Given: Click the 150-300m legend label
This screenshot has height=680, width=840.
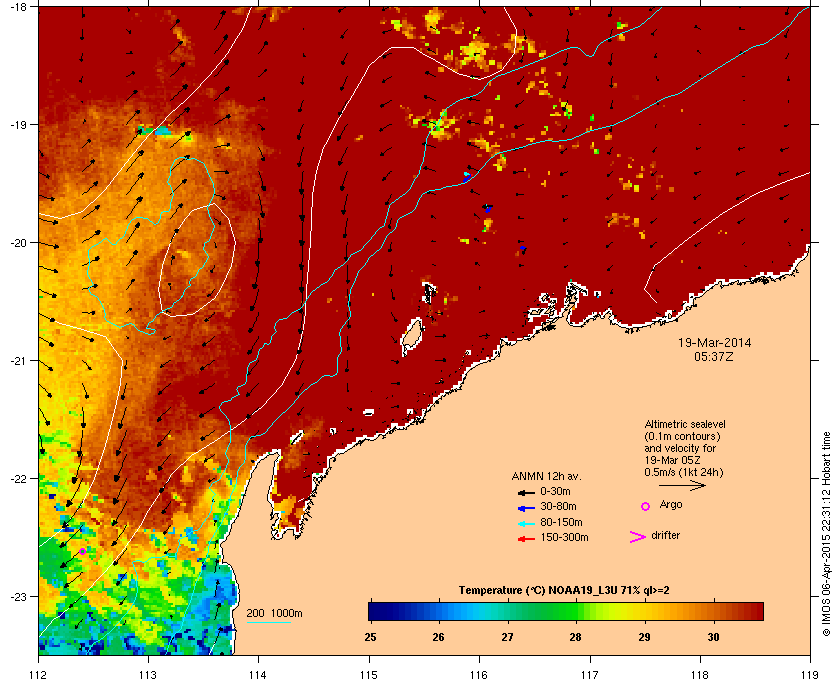Looking at the screenshot, I should [564, 537].
